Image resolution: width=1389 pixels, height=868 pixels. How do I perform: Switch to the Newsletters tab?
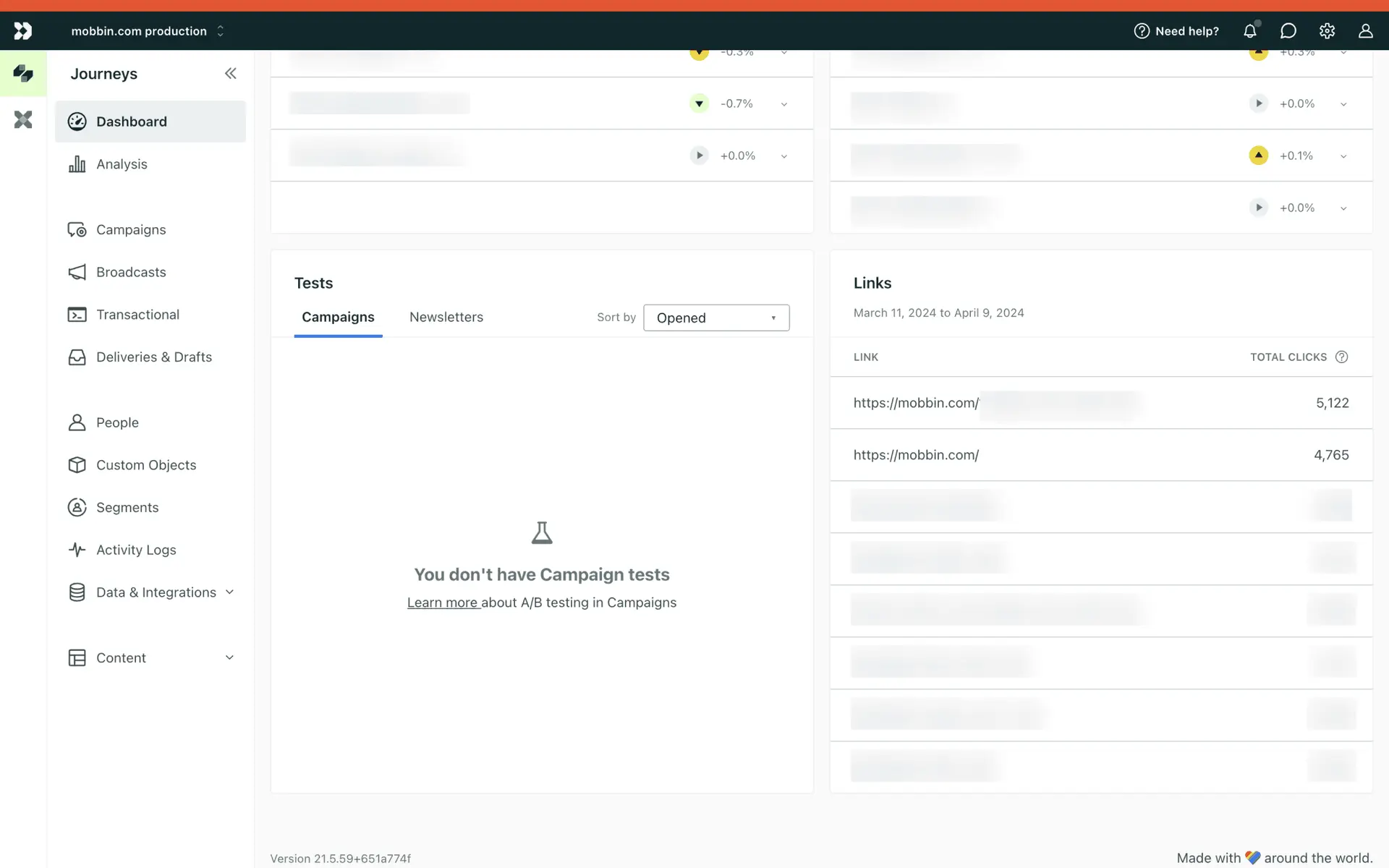[x=446, y=317]
